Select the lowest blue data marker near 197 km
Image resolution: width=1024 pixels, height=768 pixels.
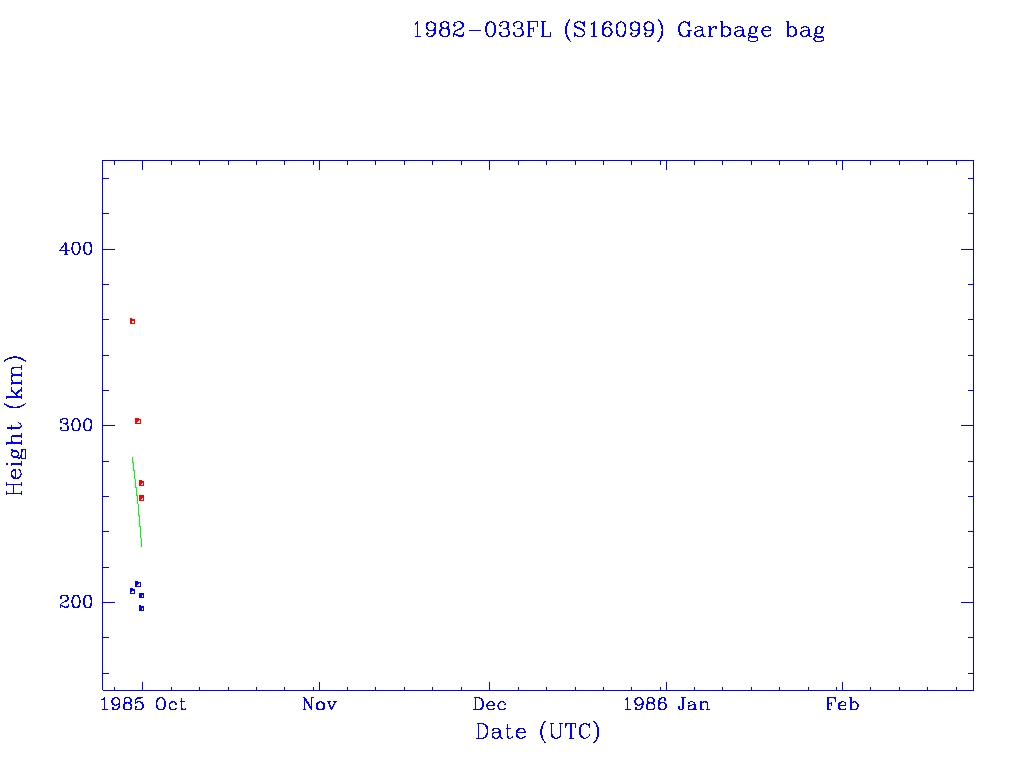pos(141,608)
